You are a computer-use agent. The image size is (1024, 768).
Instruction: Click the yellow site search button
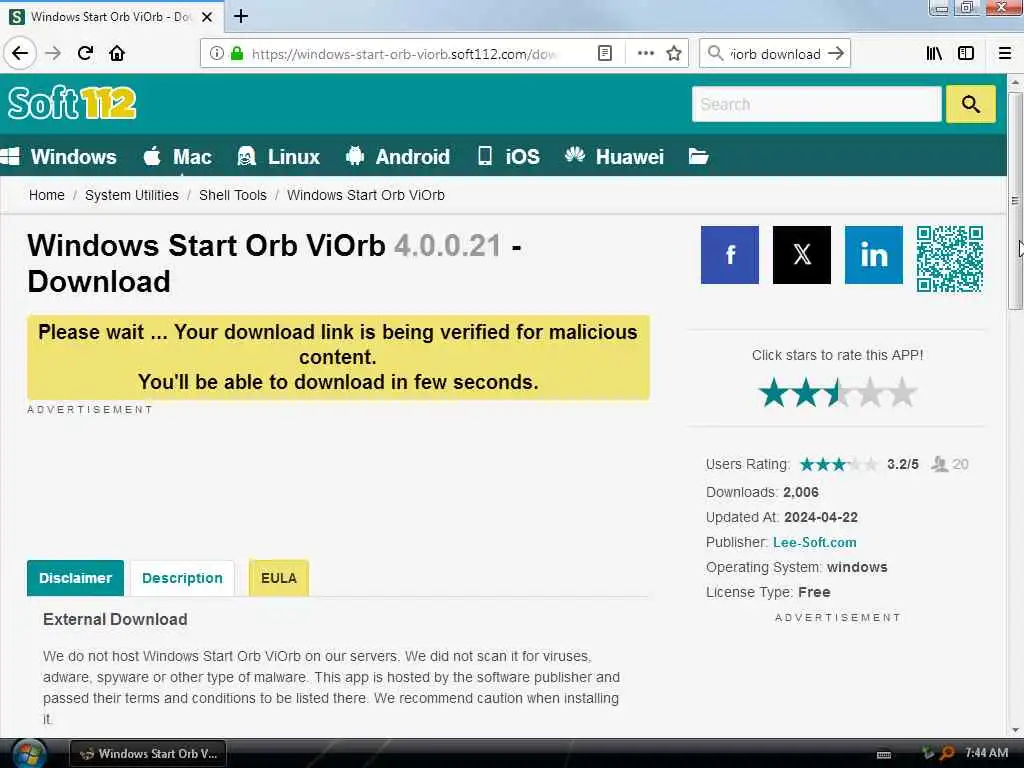point(970,104)
